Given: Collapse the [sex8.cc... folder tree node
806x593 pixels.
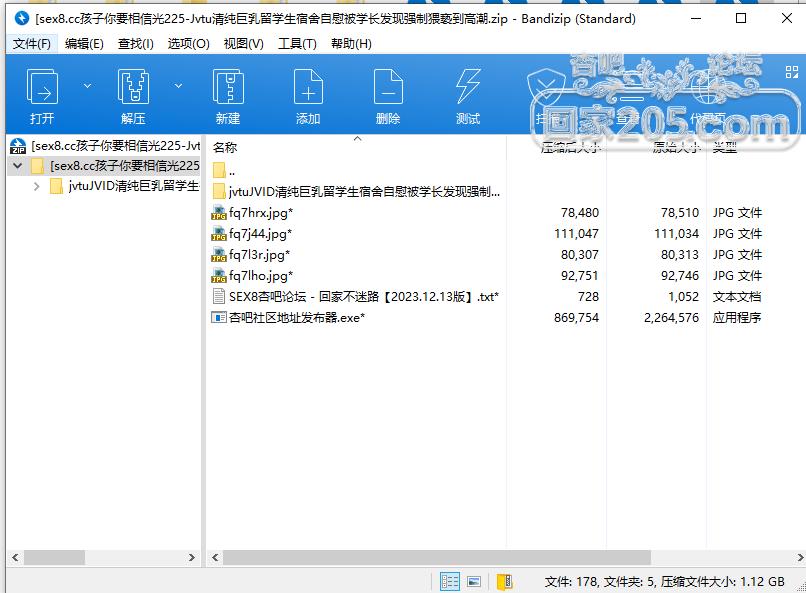Looking at the screenshot, I should click(x=17, y=166).
